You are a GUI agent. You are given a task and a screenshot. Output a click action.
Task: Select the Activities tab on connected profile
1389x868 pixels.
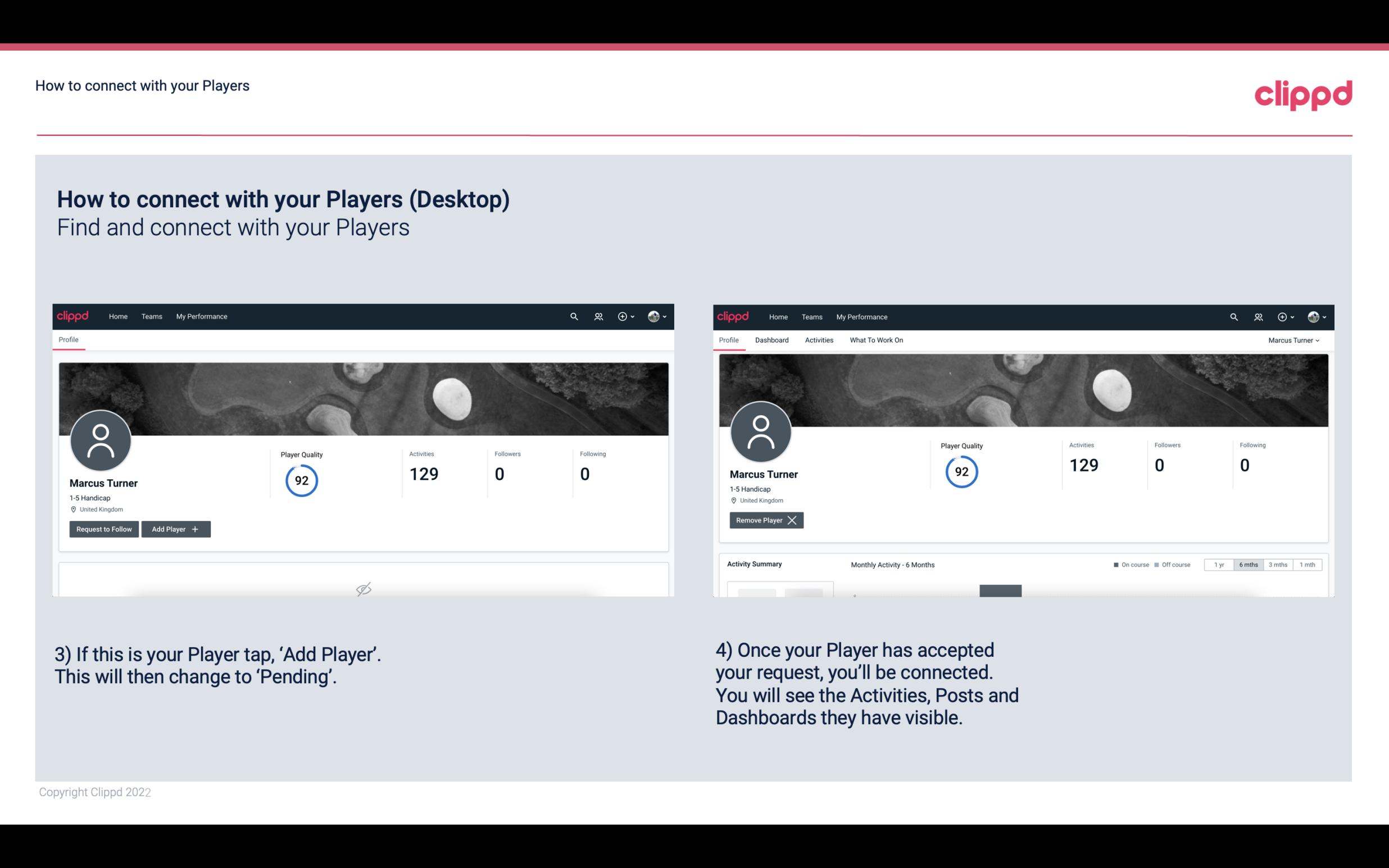(x=819, y=340)
